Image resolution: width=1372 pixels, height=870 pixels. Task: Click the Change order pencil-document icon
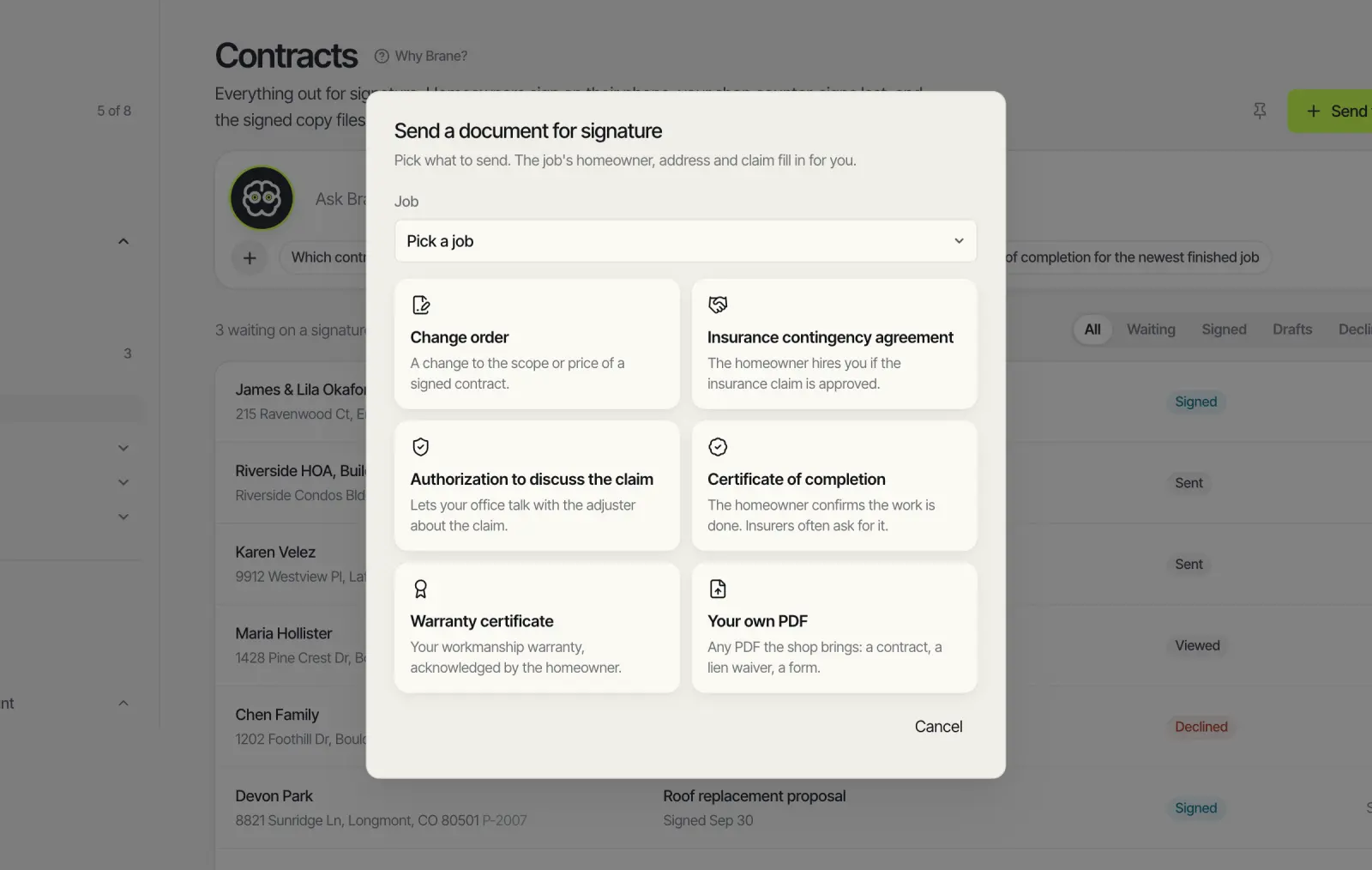click(421, 305)
